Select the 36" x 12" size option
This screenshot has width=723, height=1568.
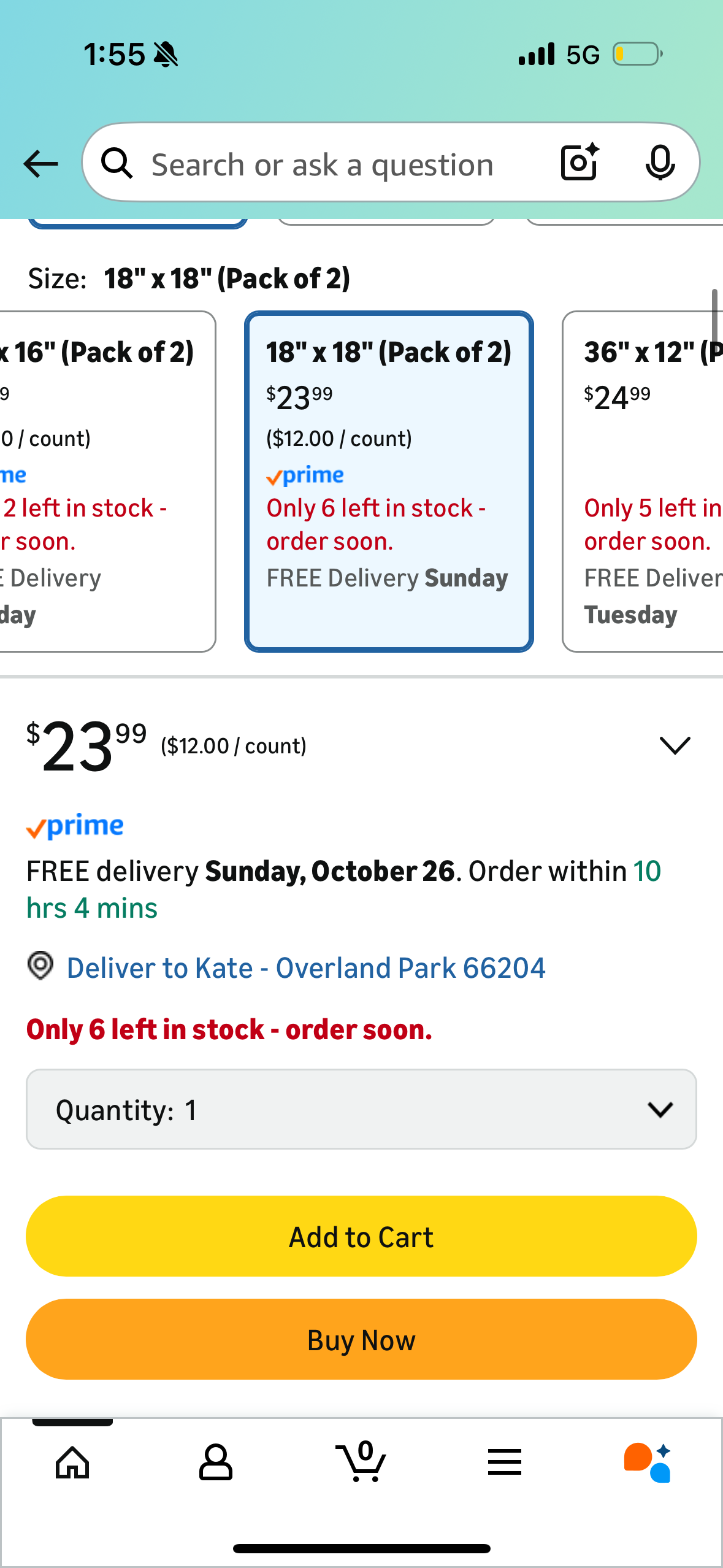tap(644, 481)
